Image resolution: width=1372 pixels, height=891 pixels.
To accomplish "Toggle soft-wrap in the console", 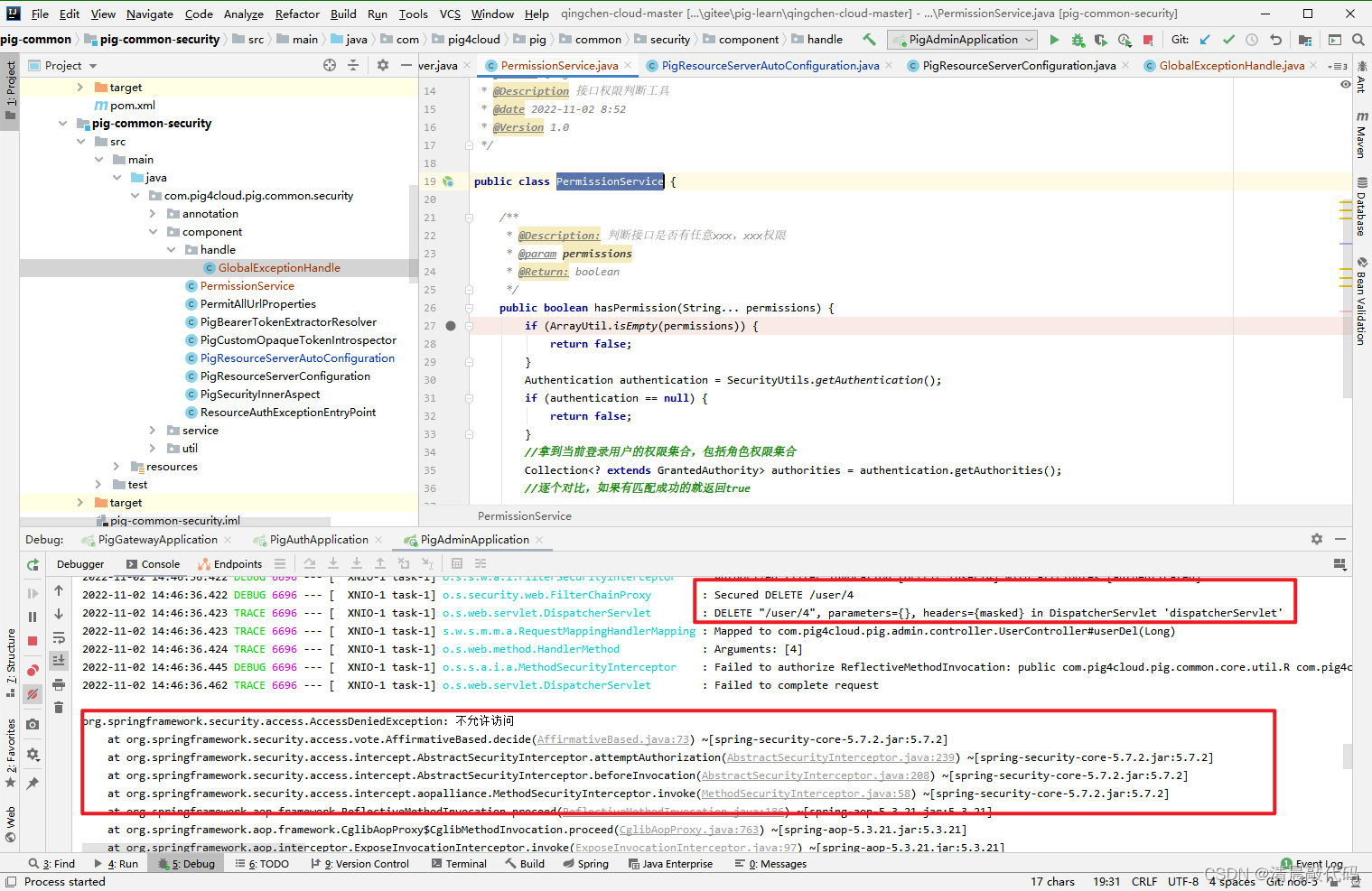I will click(x=59, y=638).
